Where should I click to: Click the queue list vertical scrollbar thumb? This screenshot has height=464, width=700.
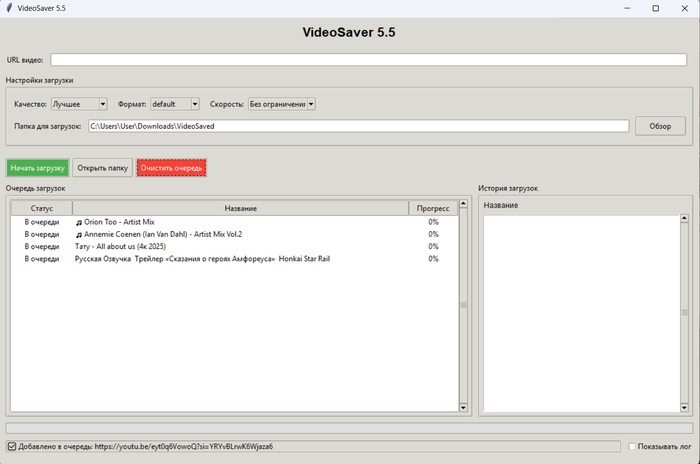tap(463, 305)
